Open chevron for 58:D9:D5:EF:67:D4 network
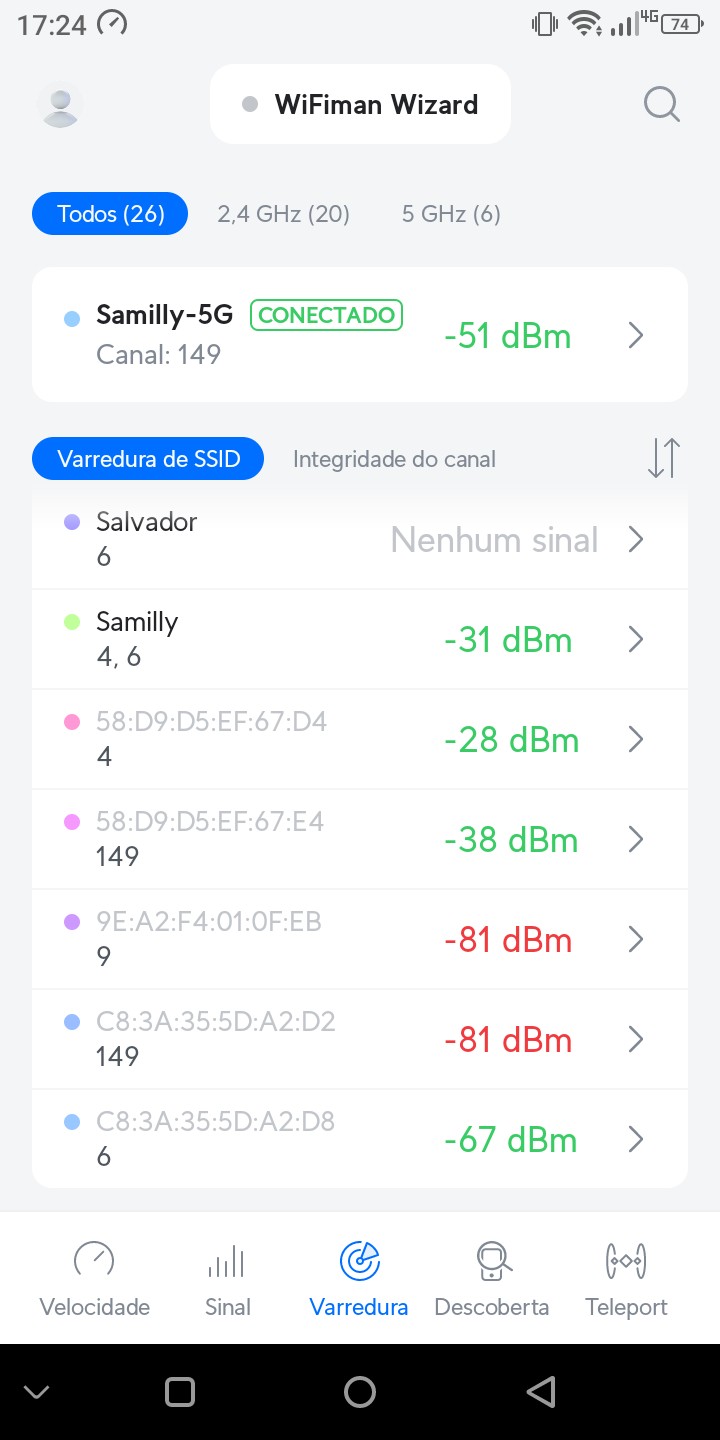The width and height of the screenshot is (720, 1440). [x=635, y=740]
